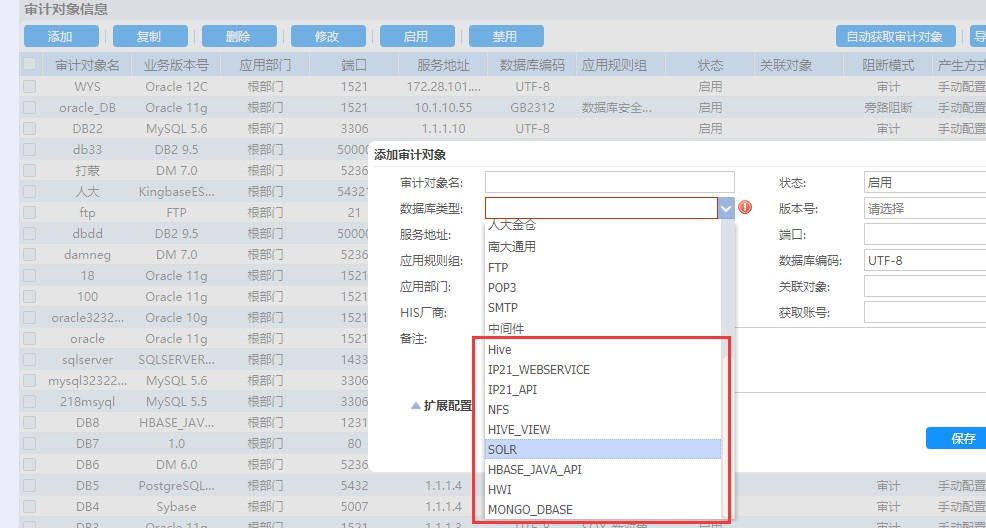Click the red validation warning icon

coord(745,208)
